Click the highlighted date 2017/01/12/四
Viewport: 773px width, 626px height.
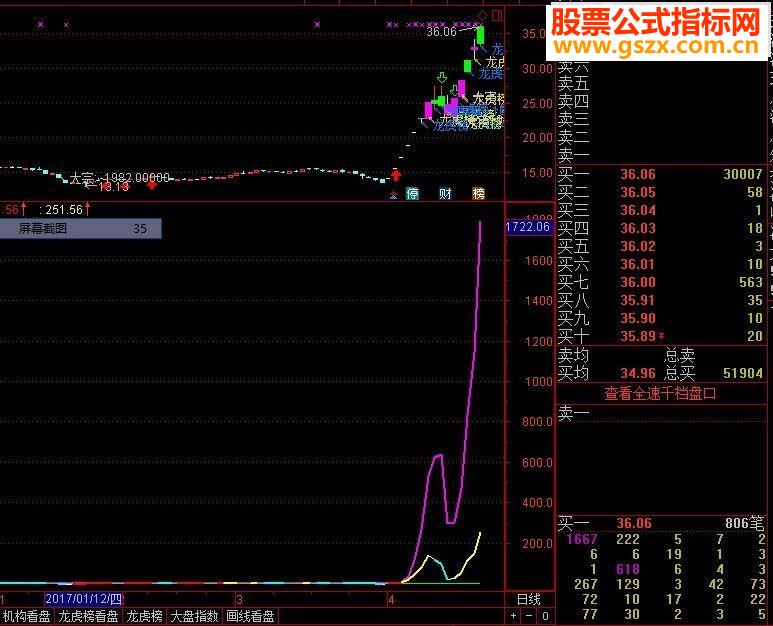[83, 599]
